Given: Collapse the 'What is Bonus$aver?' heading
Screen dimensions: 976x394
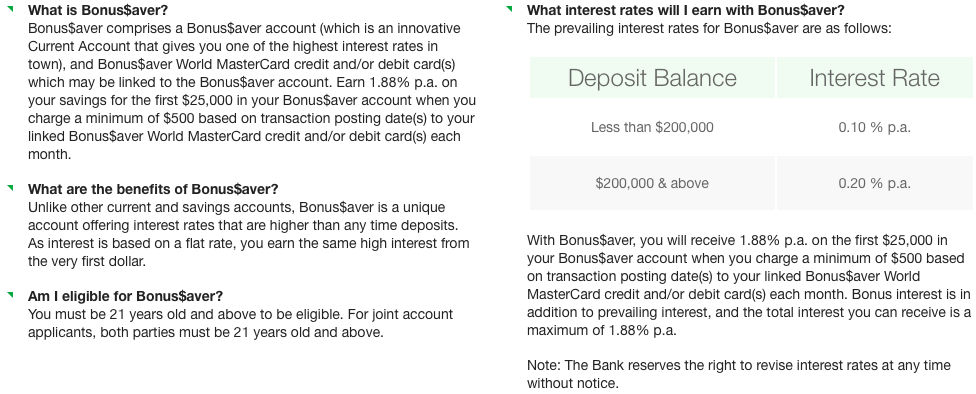Looking at the screenshot, I should [x=98, y=11].
